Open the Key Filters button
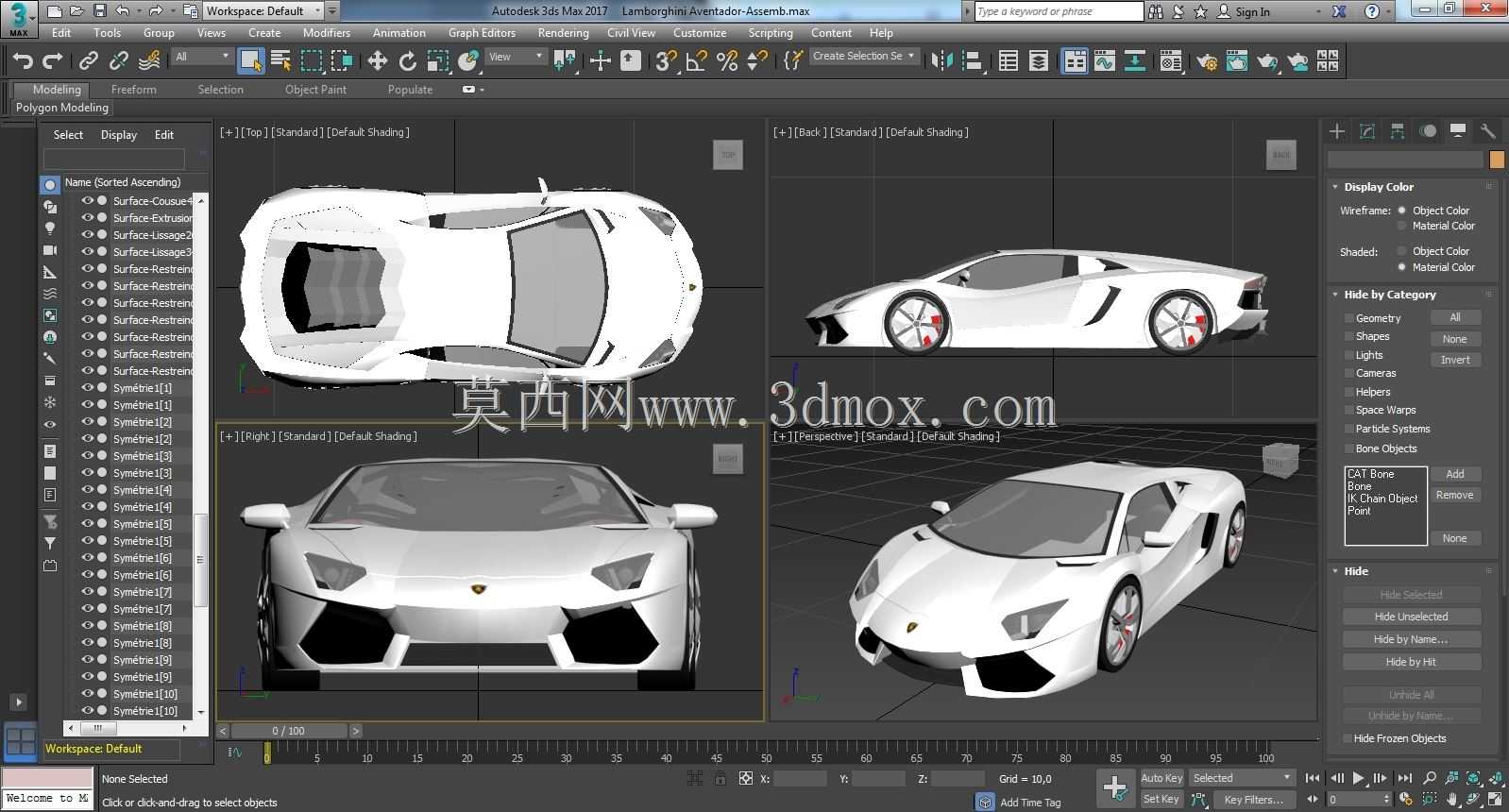The width and height of the screenshot is (1509, 812). (1254, 800)
